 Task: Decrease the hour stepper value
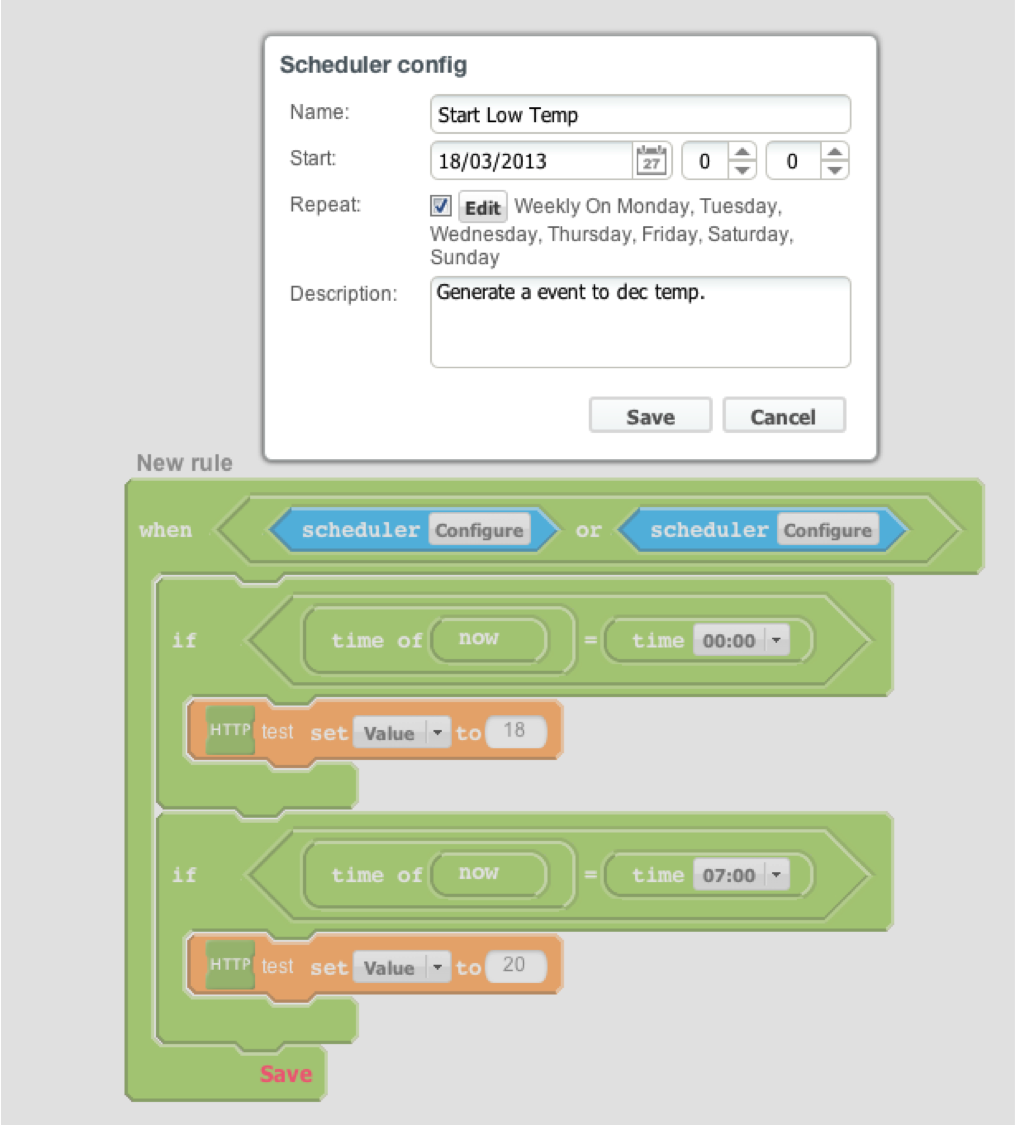(741, 170)
